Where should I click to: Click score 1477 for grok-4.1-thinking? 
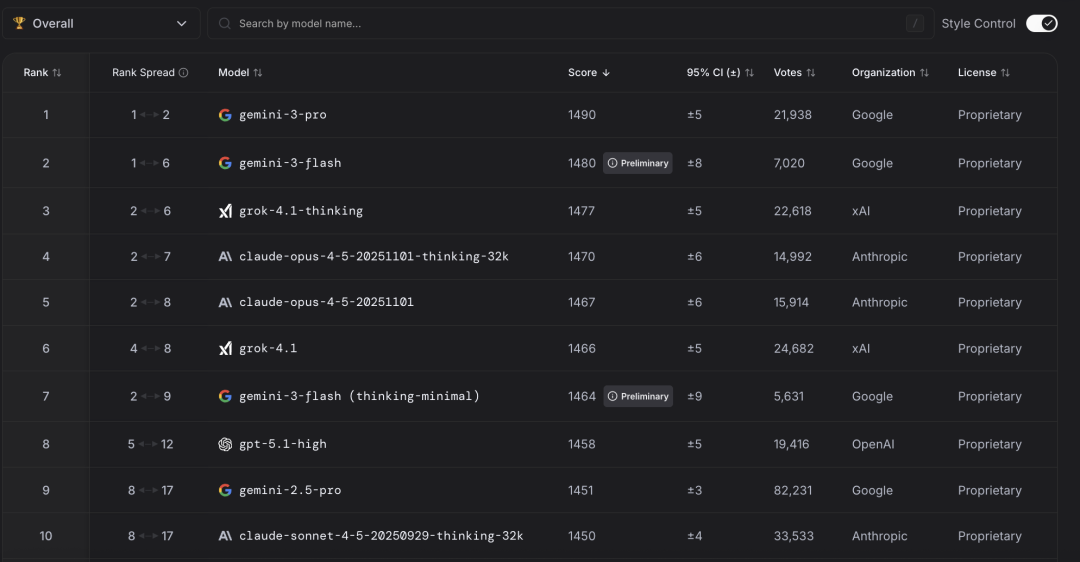tap(581, 211)
